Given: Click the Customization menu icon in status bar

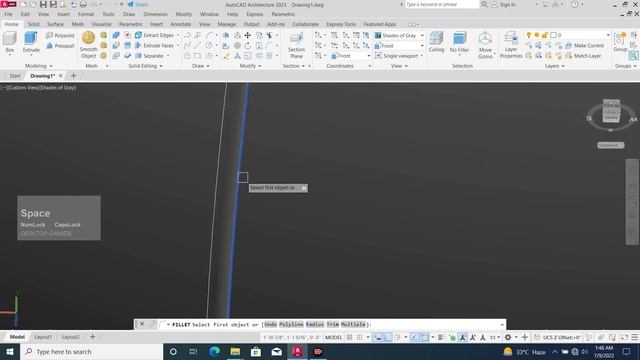Looking at the screenshot, I should [634, 337].
